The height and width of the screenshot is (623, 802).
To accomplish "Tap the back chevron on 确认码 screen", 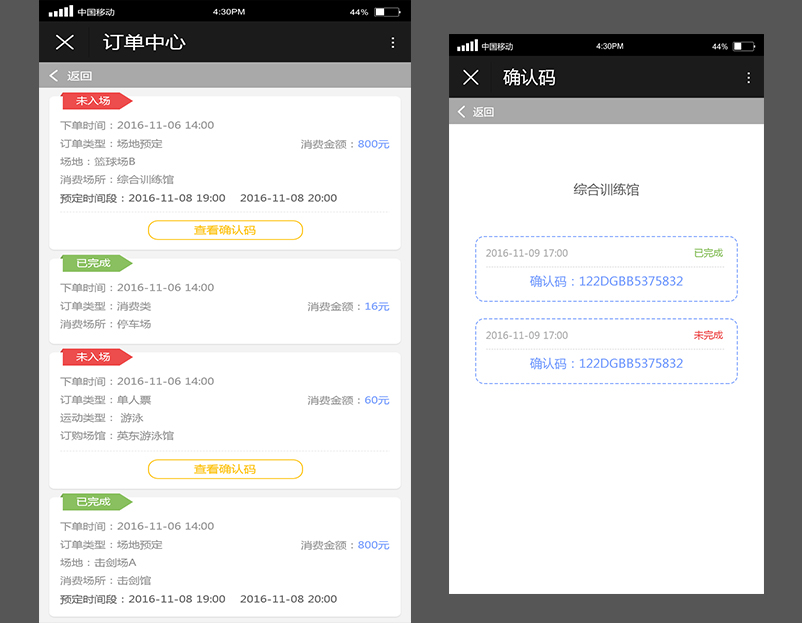I will tap(461, 112).
